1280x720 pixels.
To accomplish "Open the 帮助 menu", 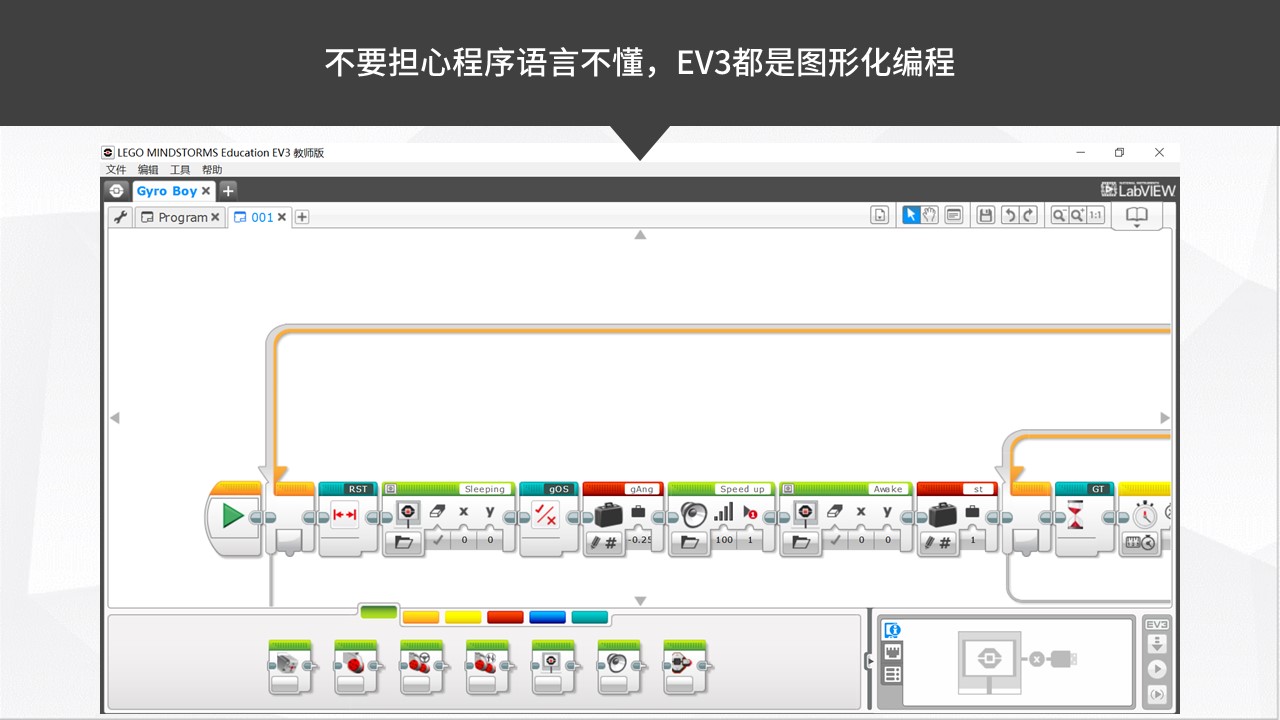I will click(x=212, y=170).
